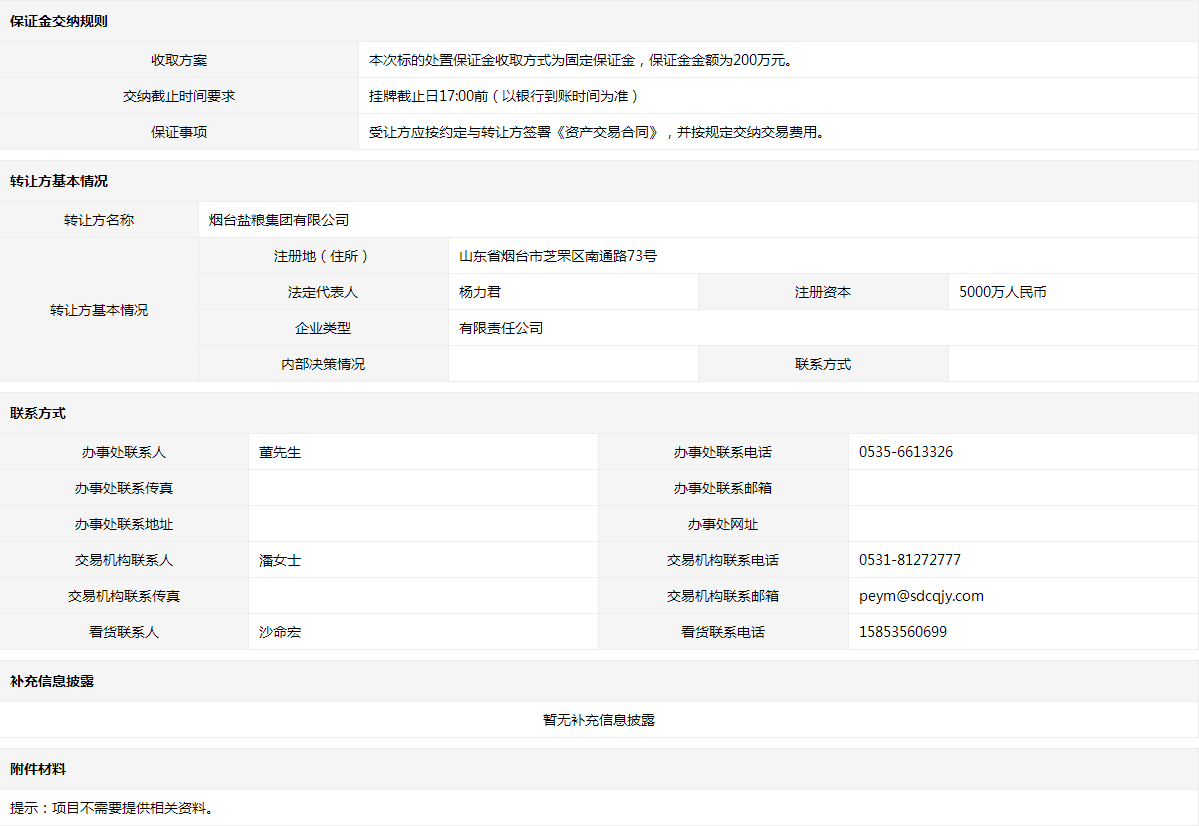
Task: Click the 办事处联系邮箱 label
Action: (x=723, y=488)
